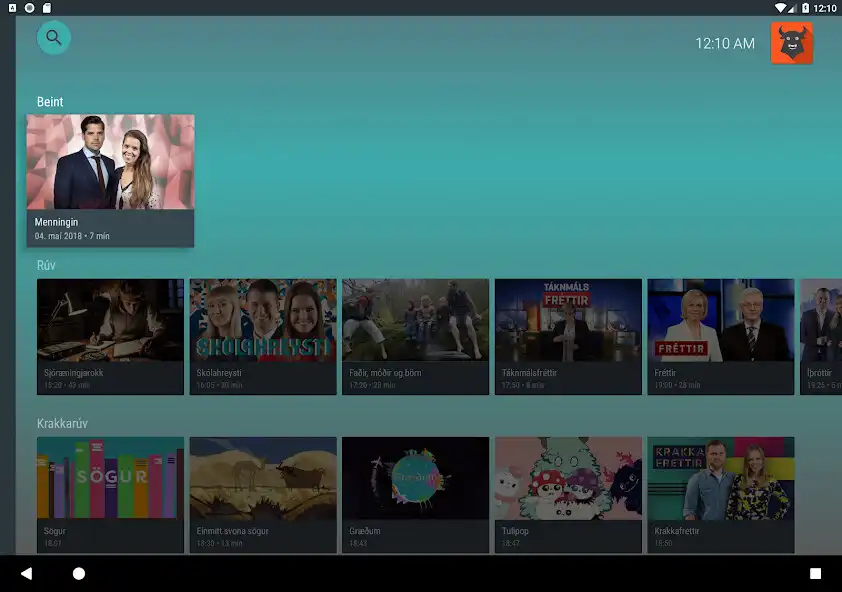Screen dimensions: 842x592
Task: Tap the circle notification icon in status bar
Action: (30, 8)
